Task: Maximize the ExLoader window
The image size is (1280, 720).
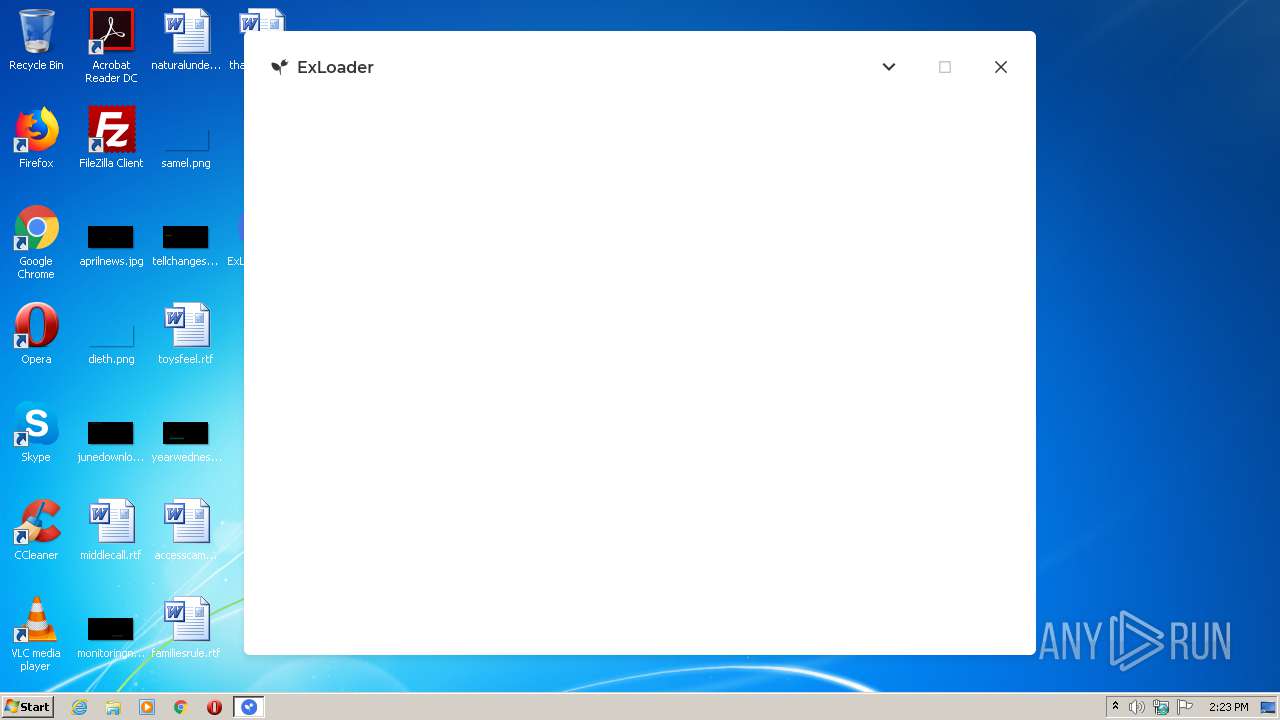Action: pyautogui.click(x=945, y=67)
